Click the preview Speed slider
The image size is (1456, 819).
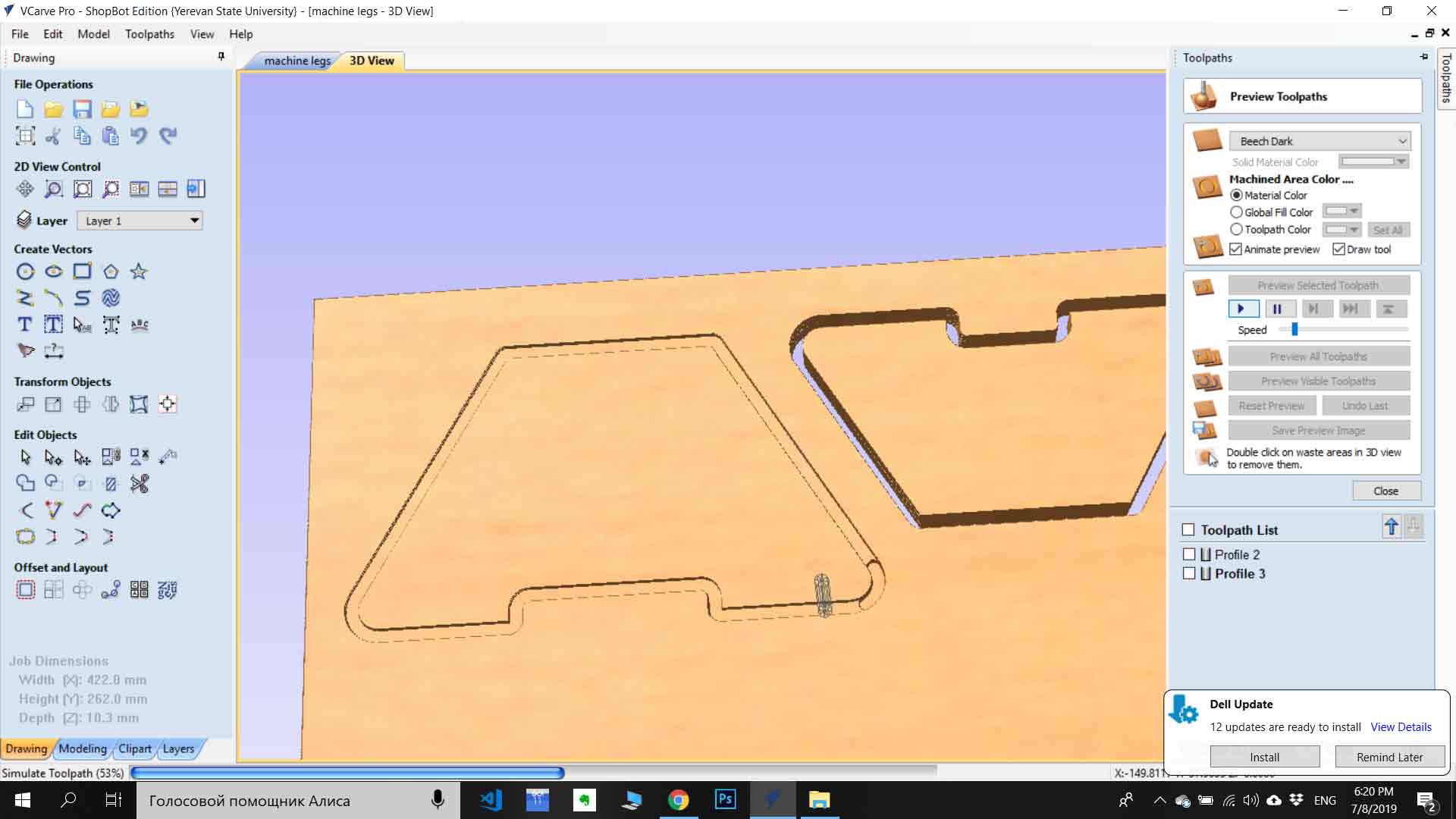(x=1294, y=330)
